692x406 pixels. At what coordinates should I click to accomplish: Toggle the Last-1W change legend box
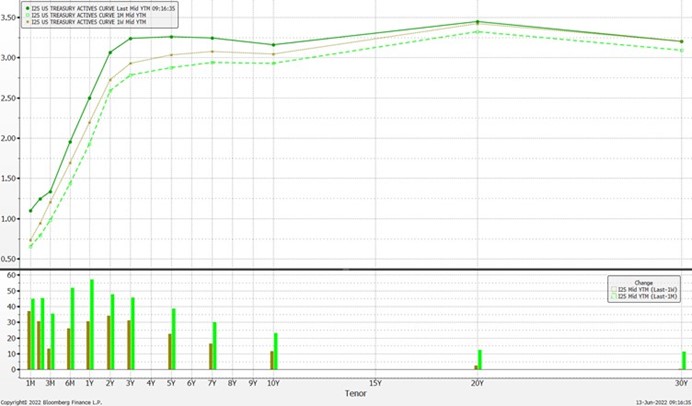(x=614, y=289)
